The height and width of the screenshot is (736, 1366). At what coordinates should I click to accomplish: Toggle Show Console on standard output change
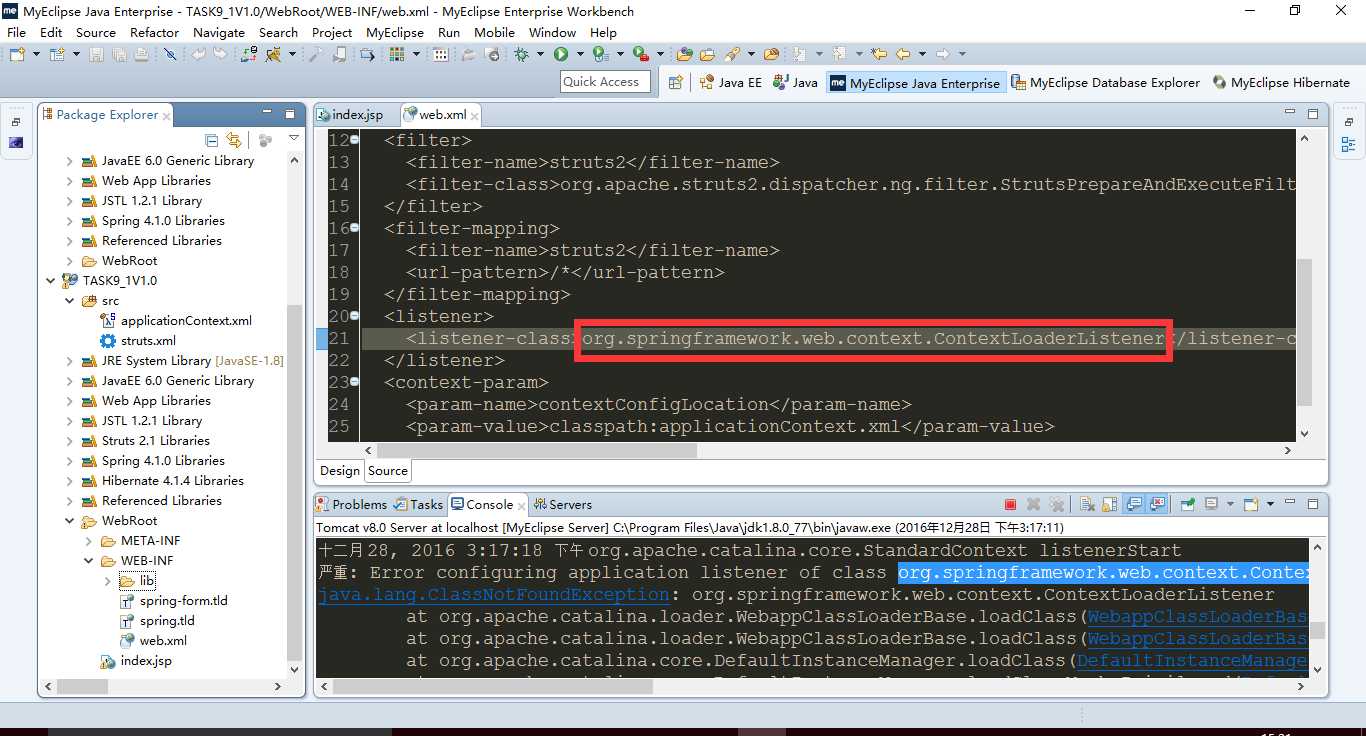point(1134,504)
